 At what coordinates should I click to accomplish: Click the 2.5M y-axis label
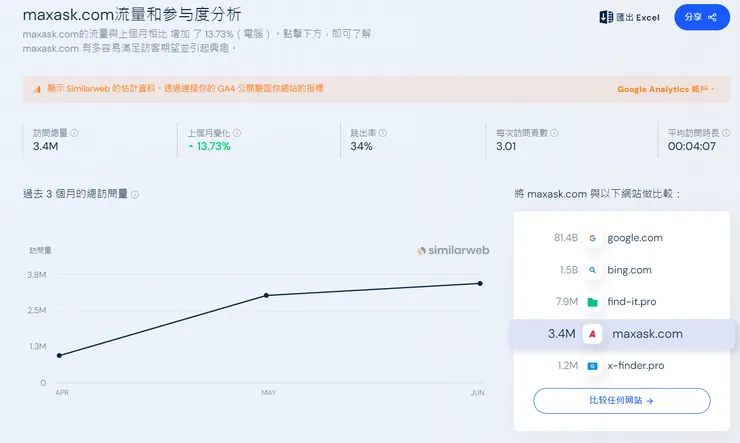pos(37,310)
